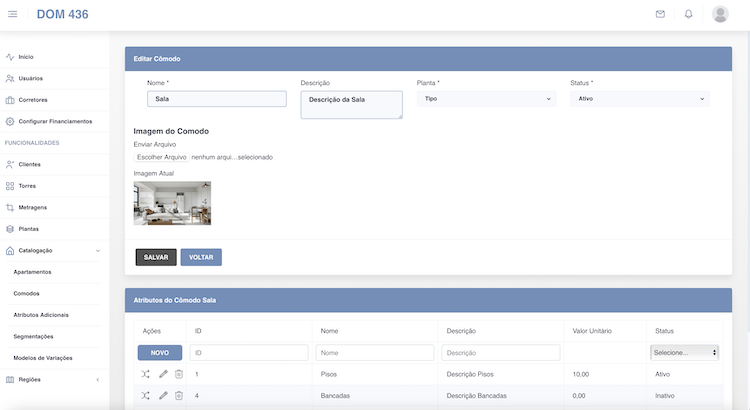Viewport: 750px width, 410px height.
Task: Click the Descrição Bancadas cell
Action: pyautogui.click(x=476, y=396)
